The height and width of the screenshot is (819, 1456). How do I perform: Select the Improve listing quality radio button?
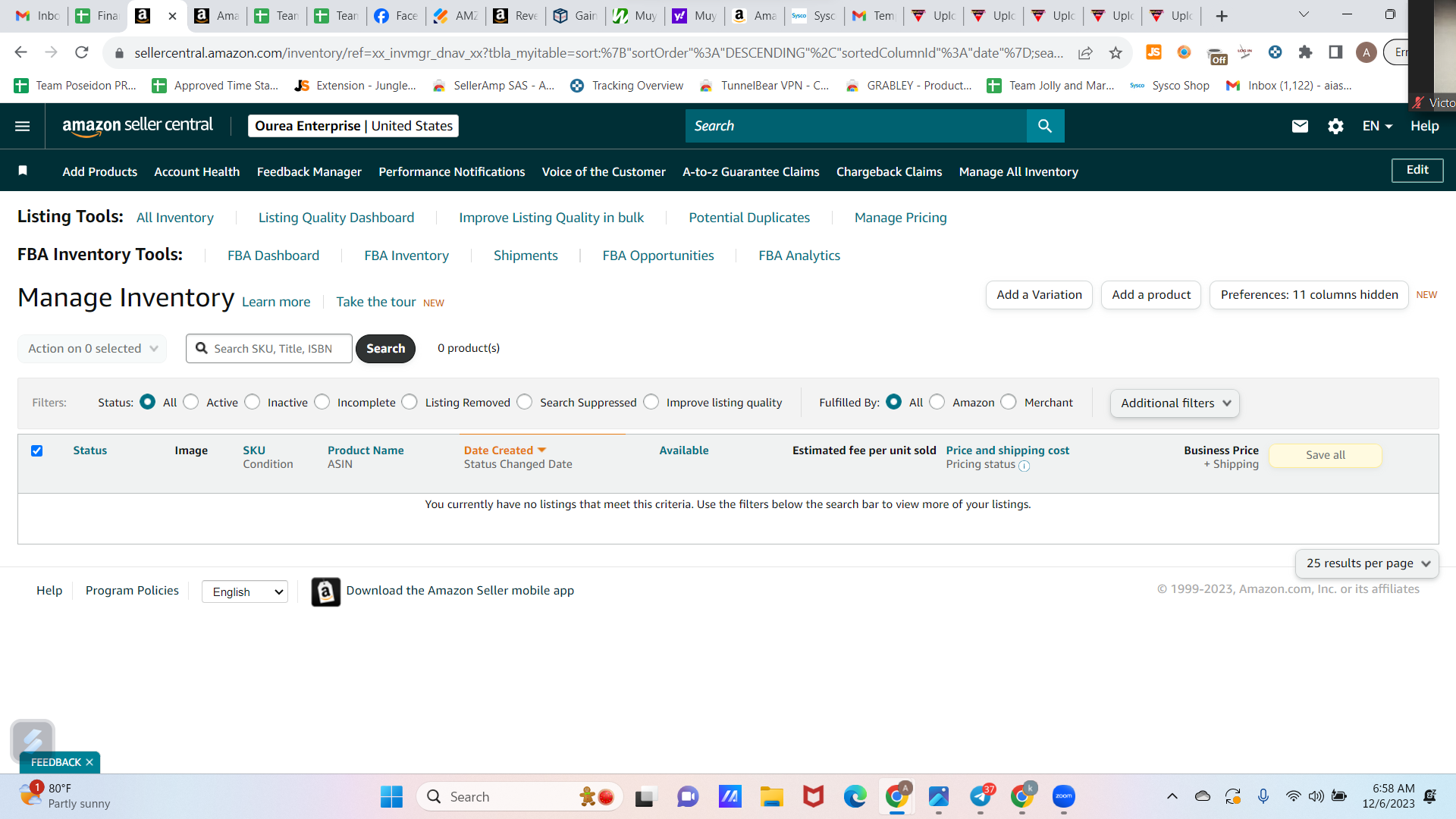click(x=651, y=402)
